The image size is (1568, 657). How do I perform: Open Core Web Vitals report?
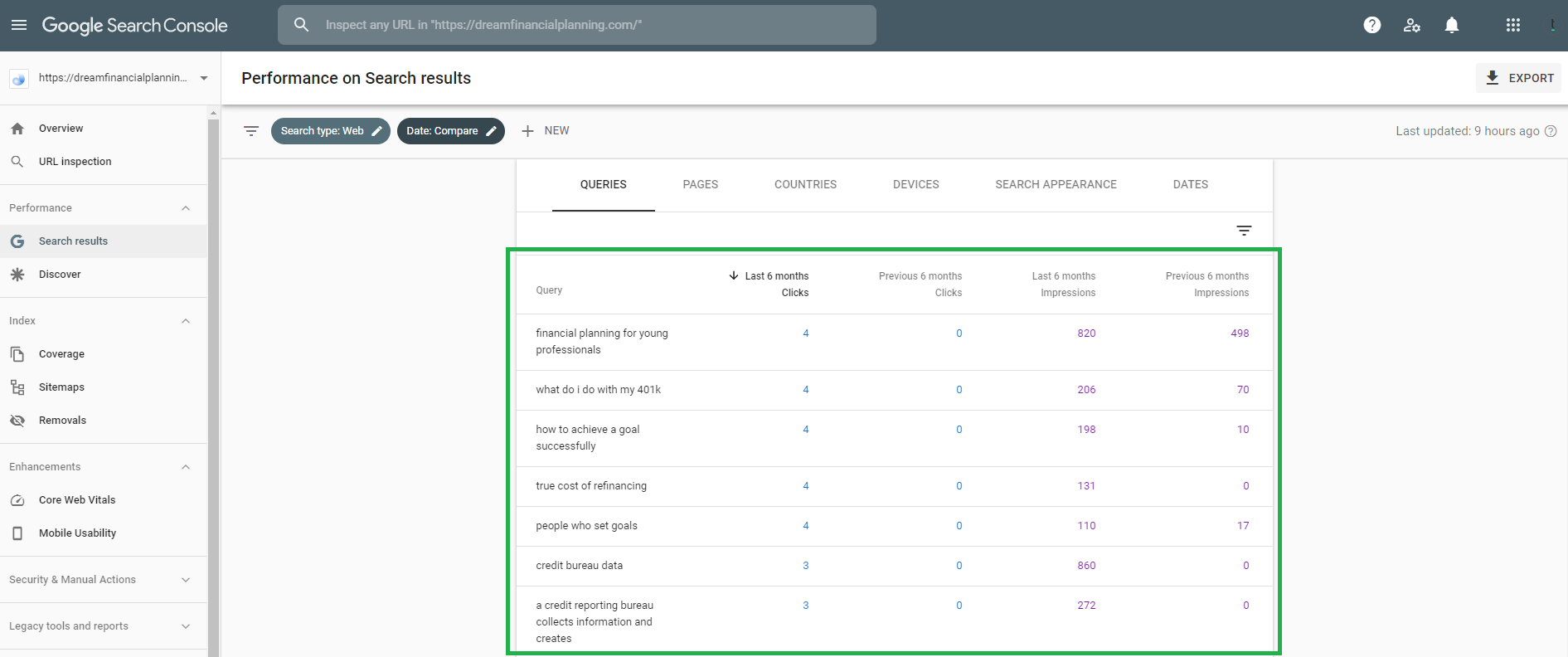pyautogui.click(x=77, y=500)
